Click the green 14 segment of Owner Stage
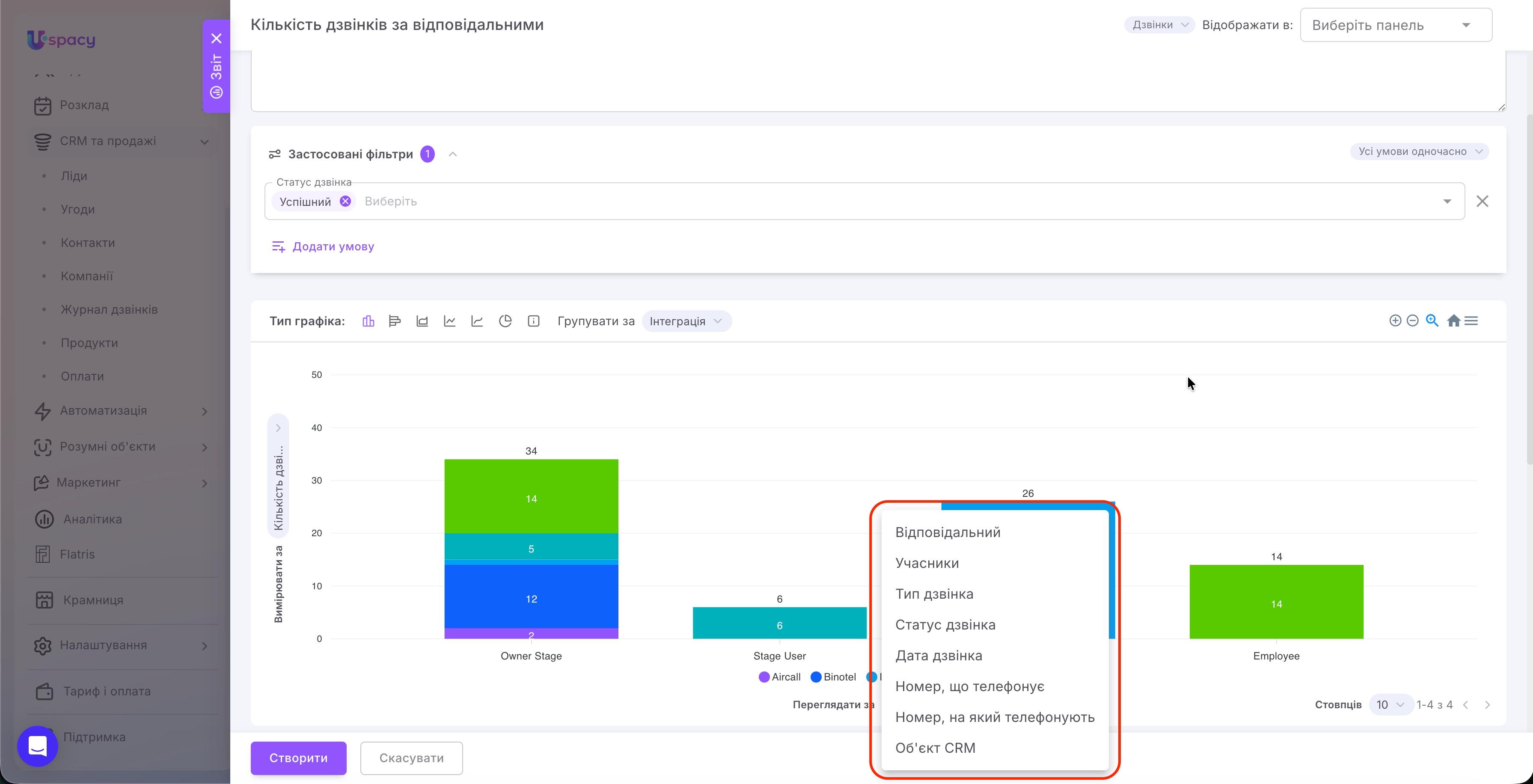Screen dimensions: 1533x784 531,496
